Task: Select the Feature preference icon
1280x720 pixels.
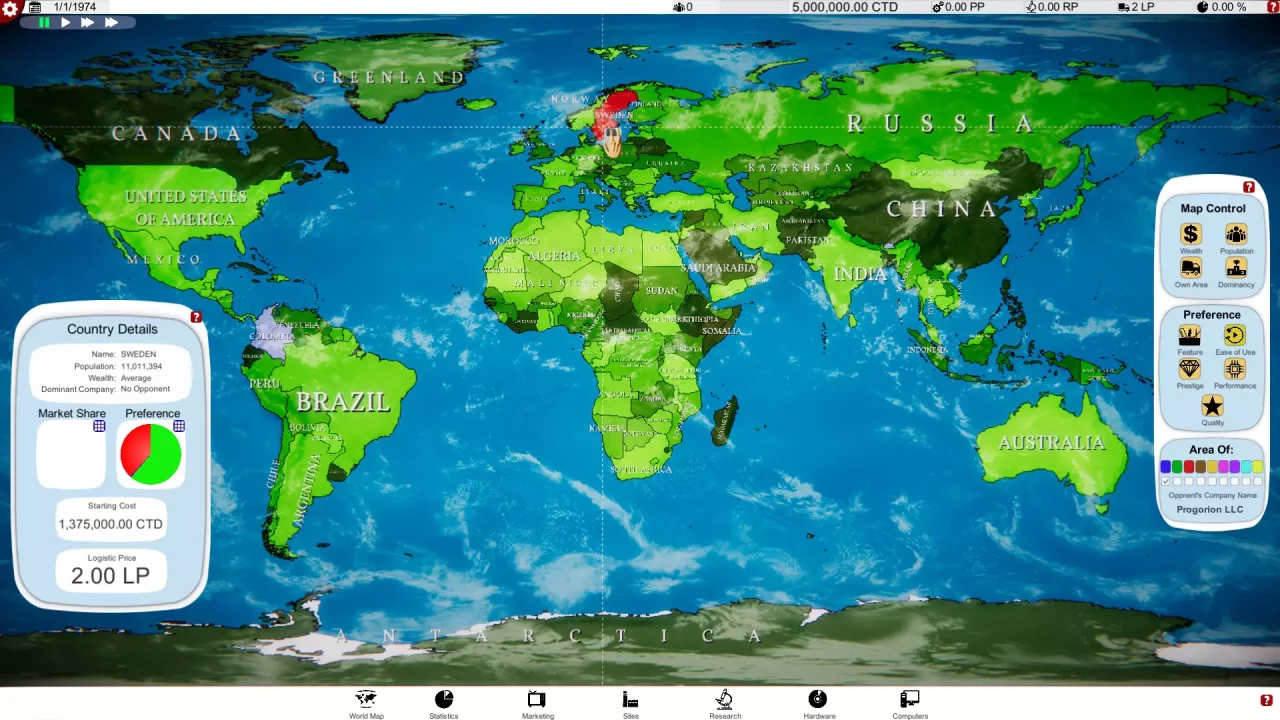Action: pos(1190,337)
